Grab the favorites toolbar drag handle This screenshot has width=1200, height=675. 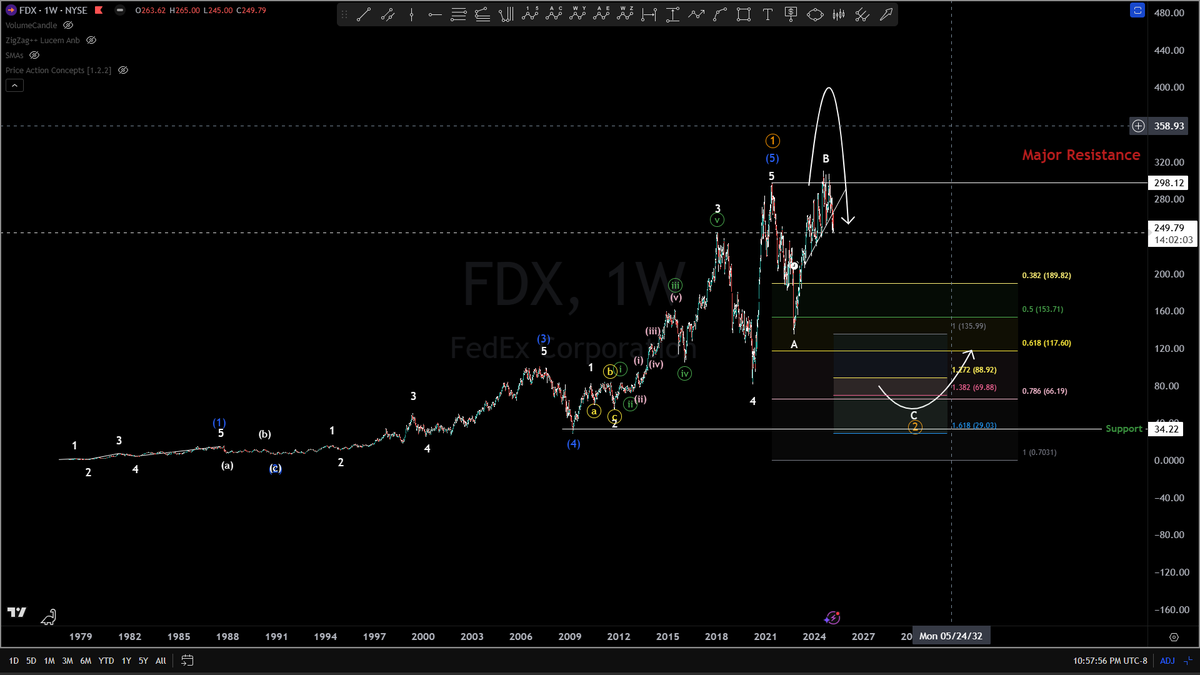tap(344, 14)
